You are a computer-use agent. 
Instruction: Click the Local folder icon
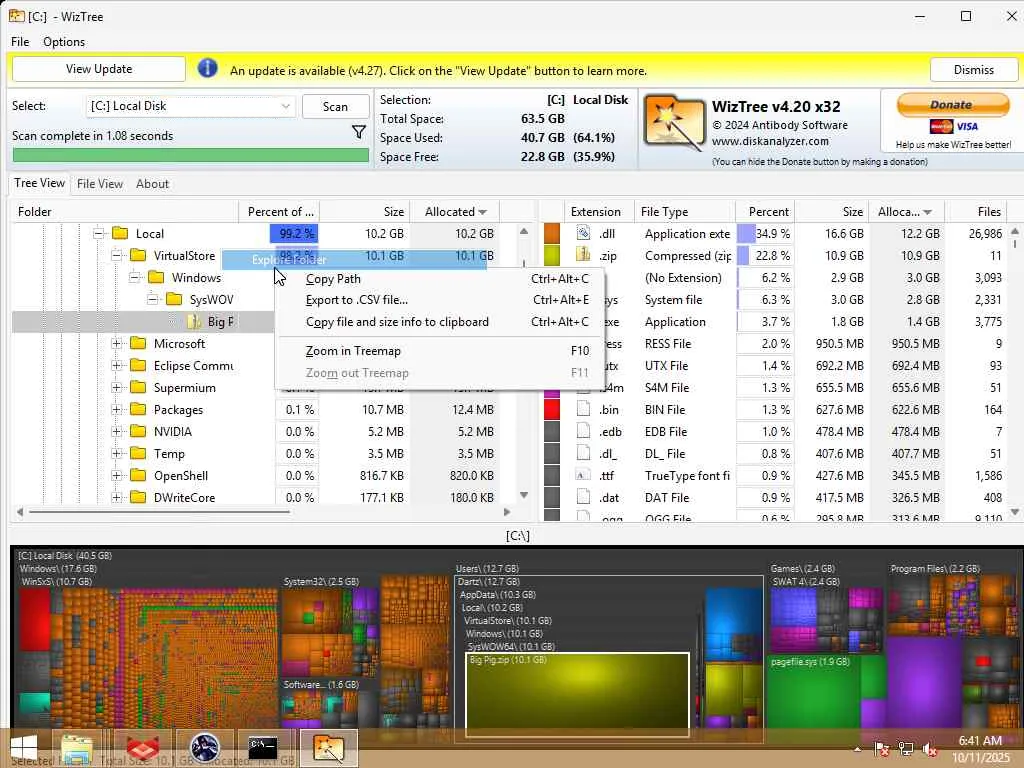[x=120, y=233]
